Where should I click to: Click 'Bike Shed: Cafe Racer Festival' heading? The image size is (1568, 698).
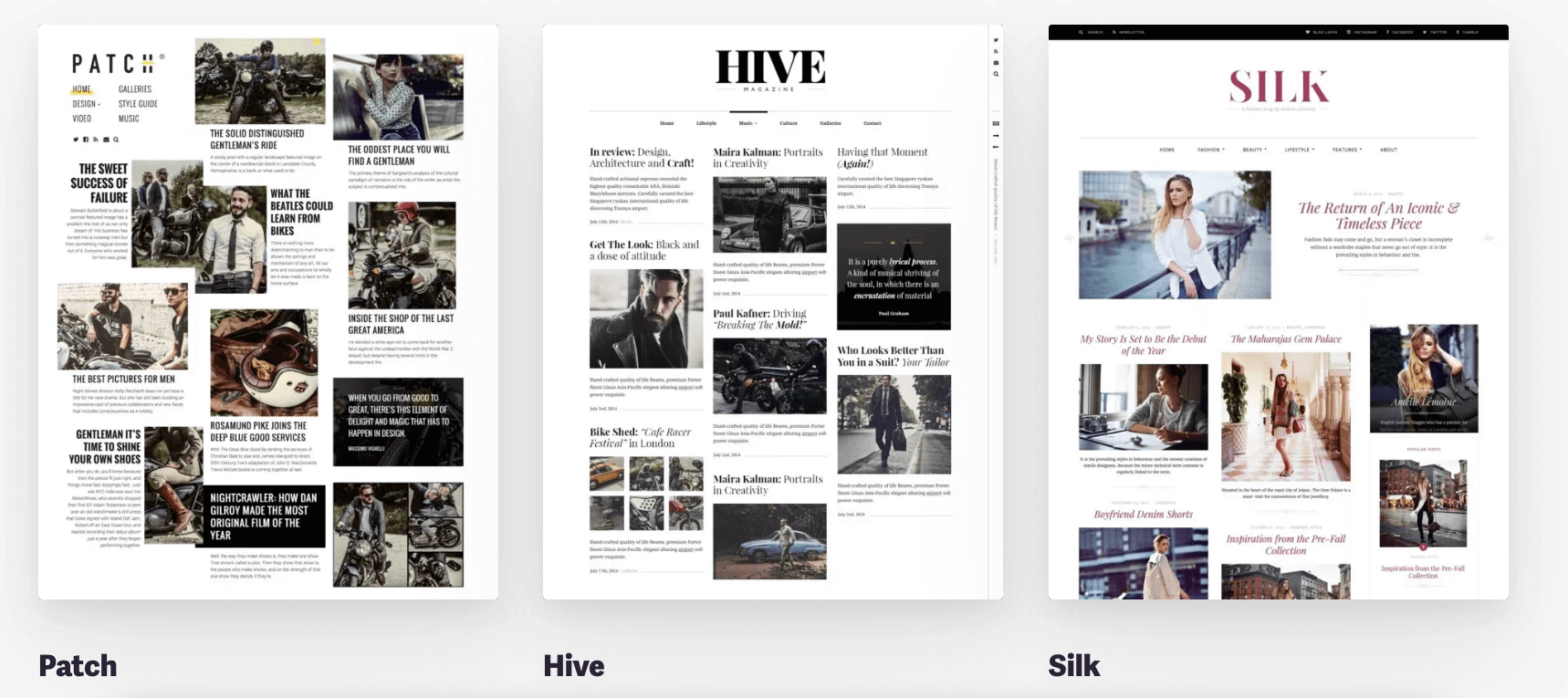point(641,437)
